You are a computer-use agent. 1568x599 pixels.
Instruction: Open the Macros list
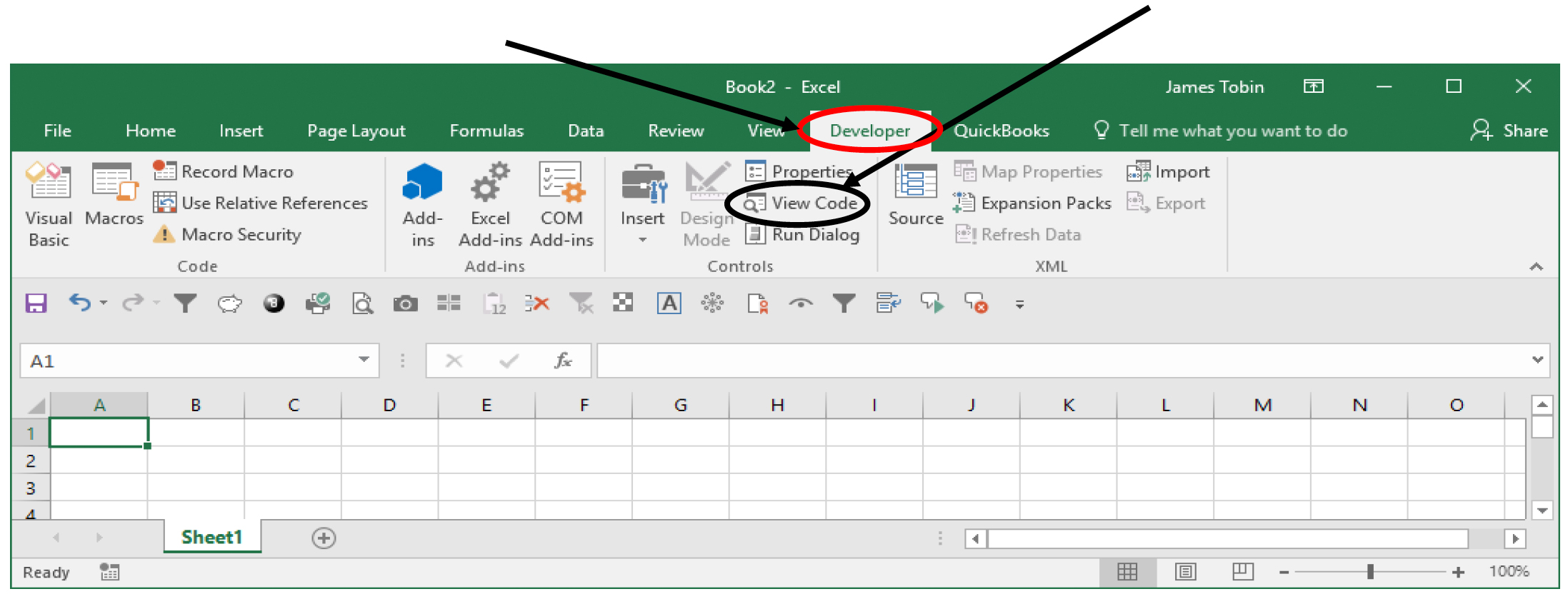point(114,194)
